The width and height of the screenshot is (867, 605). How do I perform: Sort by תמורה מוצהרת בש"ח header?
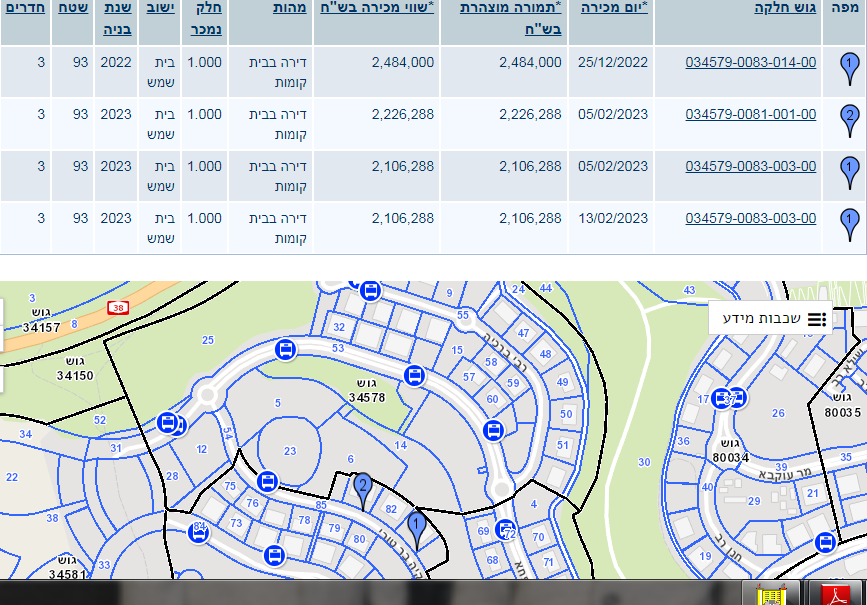[510, 18]
